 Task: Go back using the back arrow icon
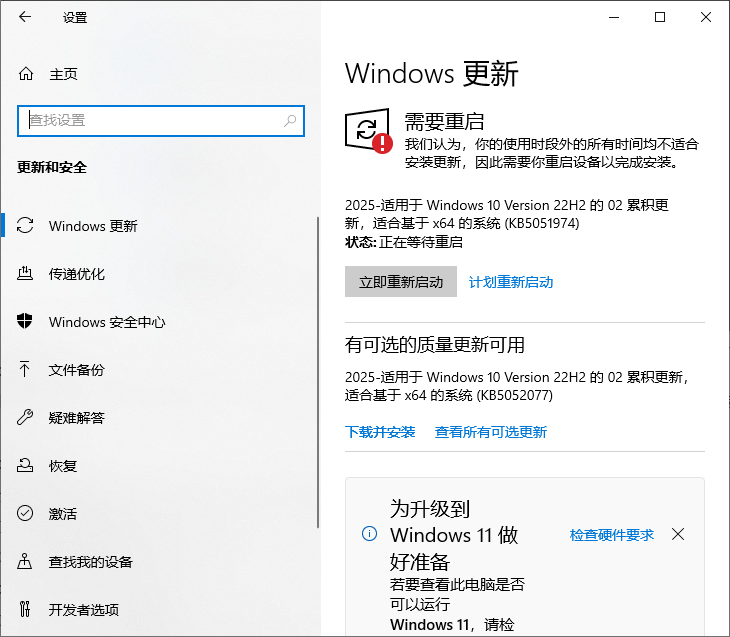click(x=25, y=17)
